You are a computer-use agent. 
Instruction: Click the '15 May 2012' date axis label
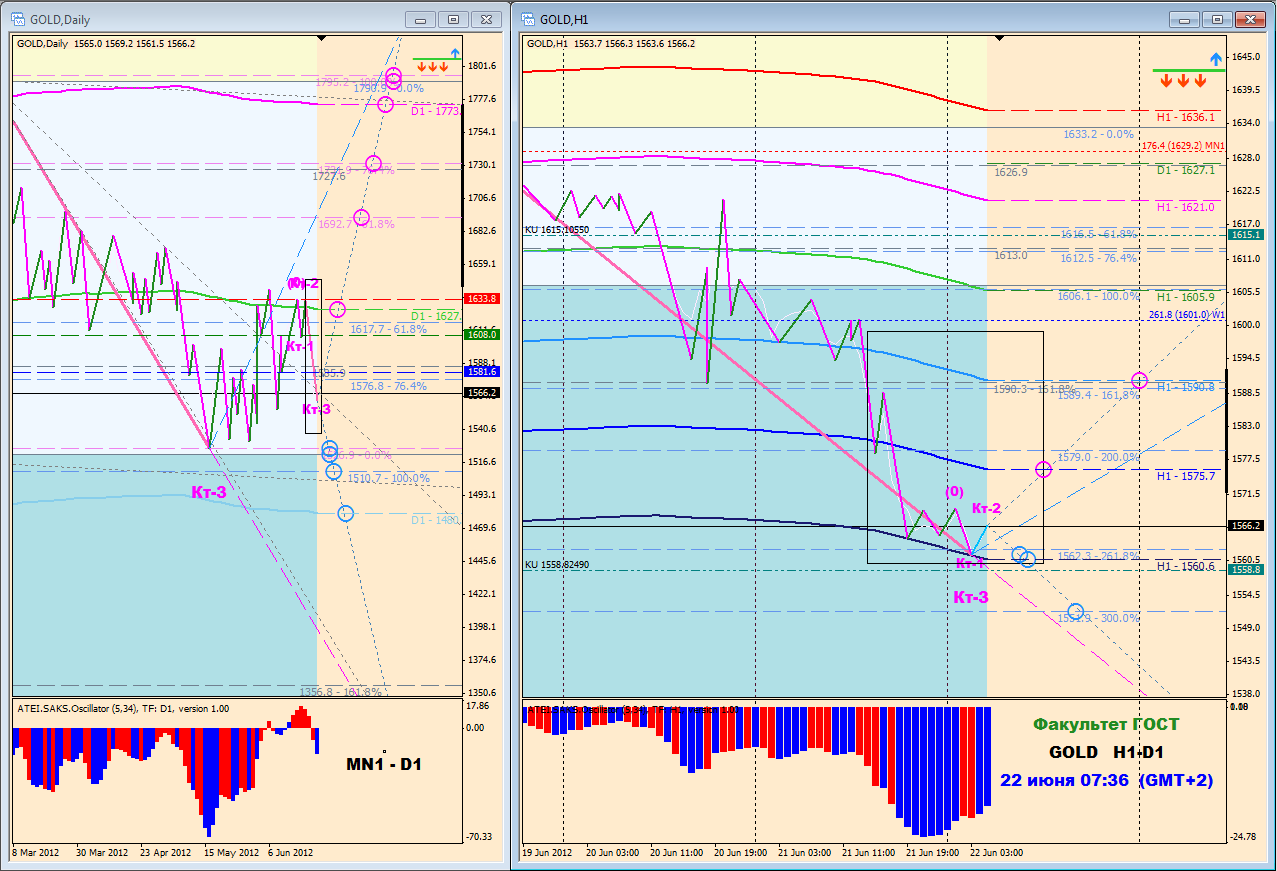click(x=232, y=853)
